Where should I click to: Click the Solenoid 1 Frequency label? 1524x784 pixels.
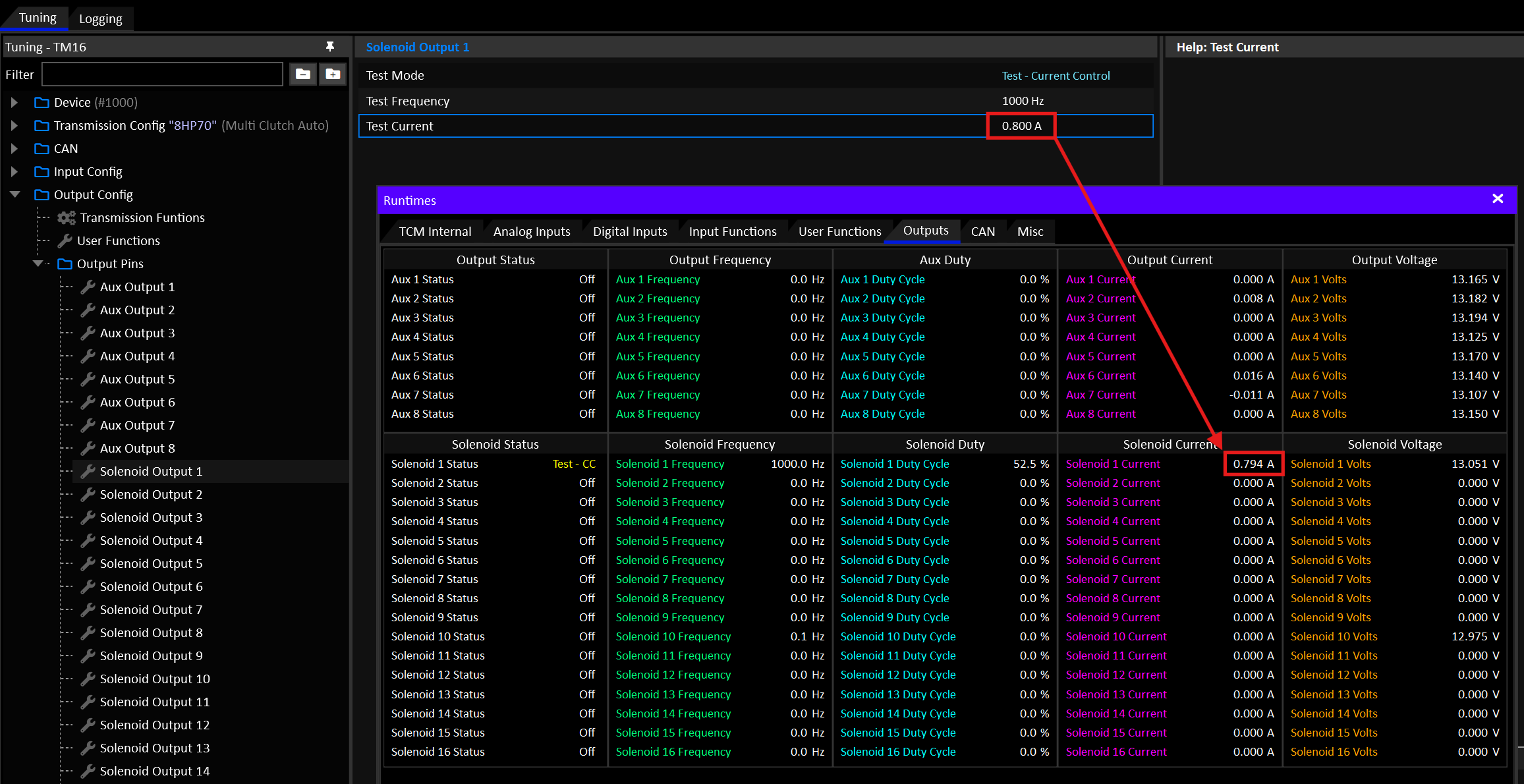[670, 464]
